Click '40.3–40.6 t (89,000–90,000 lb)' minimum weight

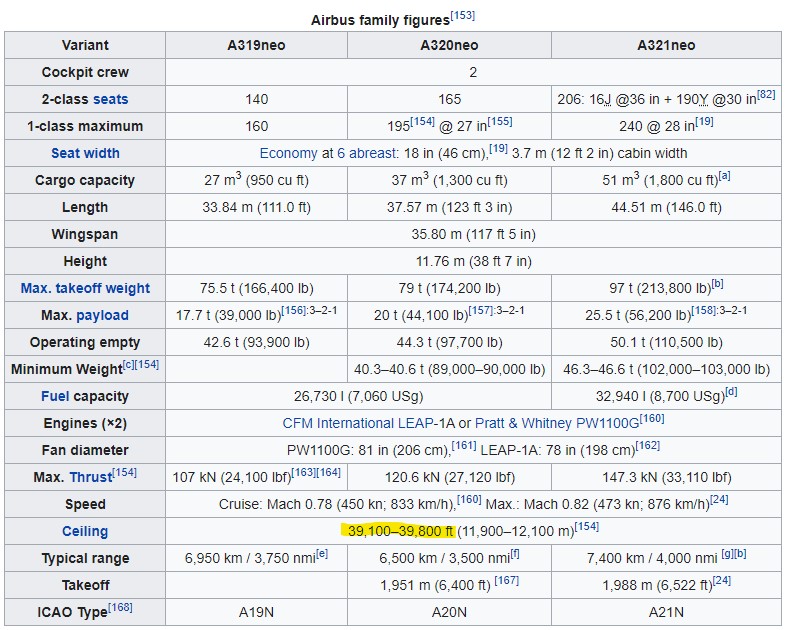pyautogui.click(x=449, y=369)
